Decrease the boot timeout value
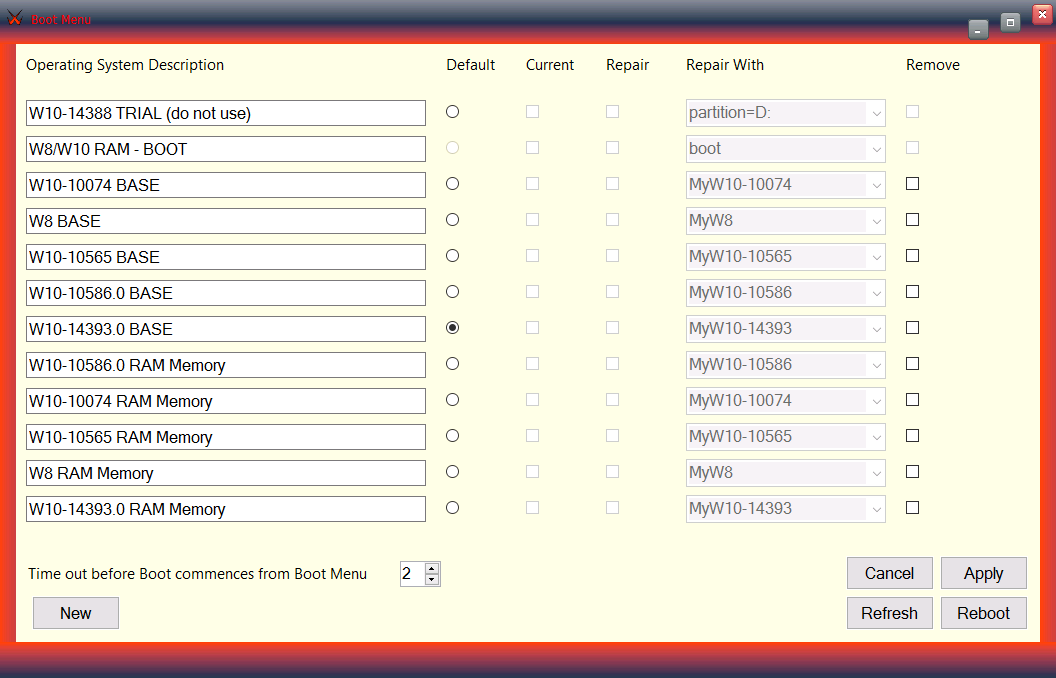Image resolution: width=1056 pixels, height=678 pixels. 432,580
